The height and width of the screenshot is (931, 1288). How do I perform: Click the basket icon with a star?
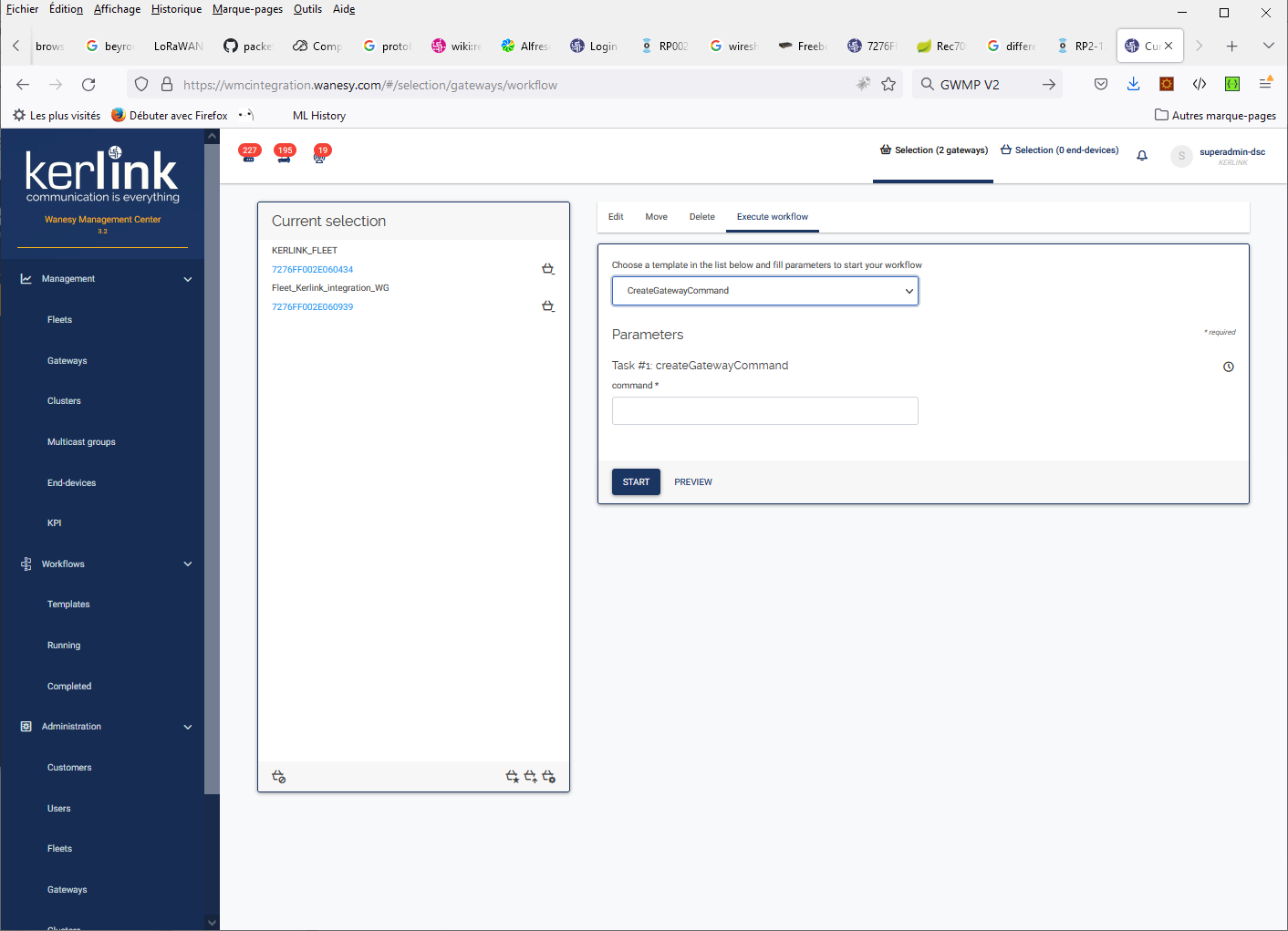point(512,777)
